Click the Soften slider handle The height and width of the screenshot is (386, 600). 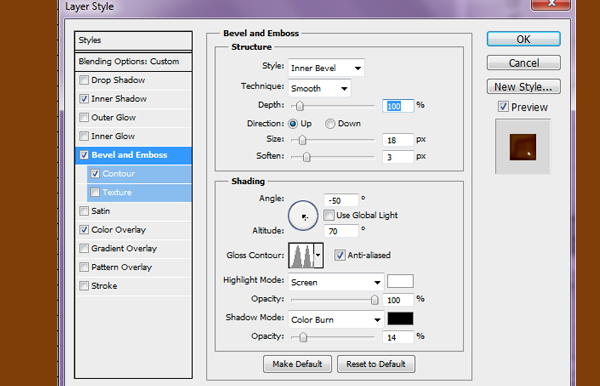(307, 157)
